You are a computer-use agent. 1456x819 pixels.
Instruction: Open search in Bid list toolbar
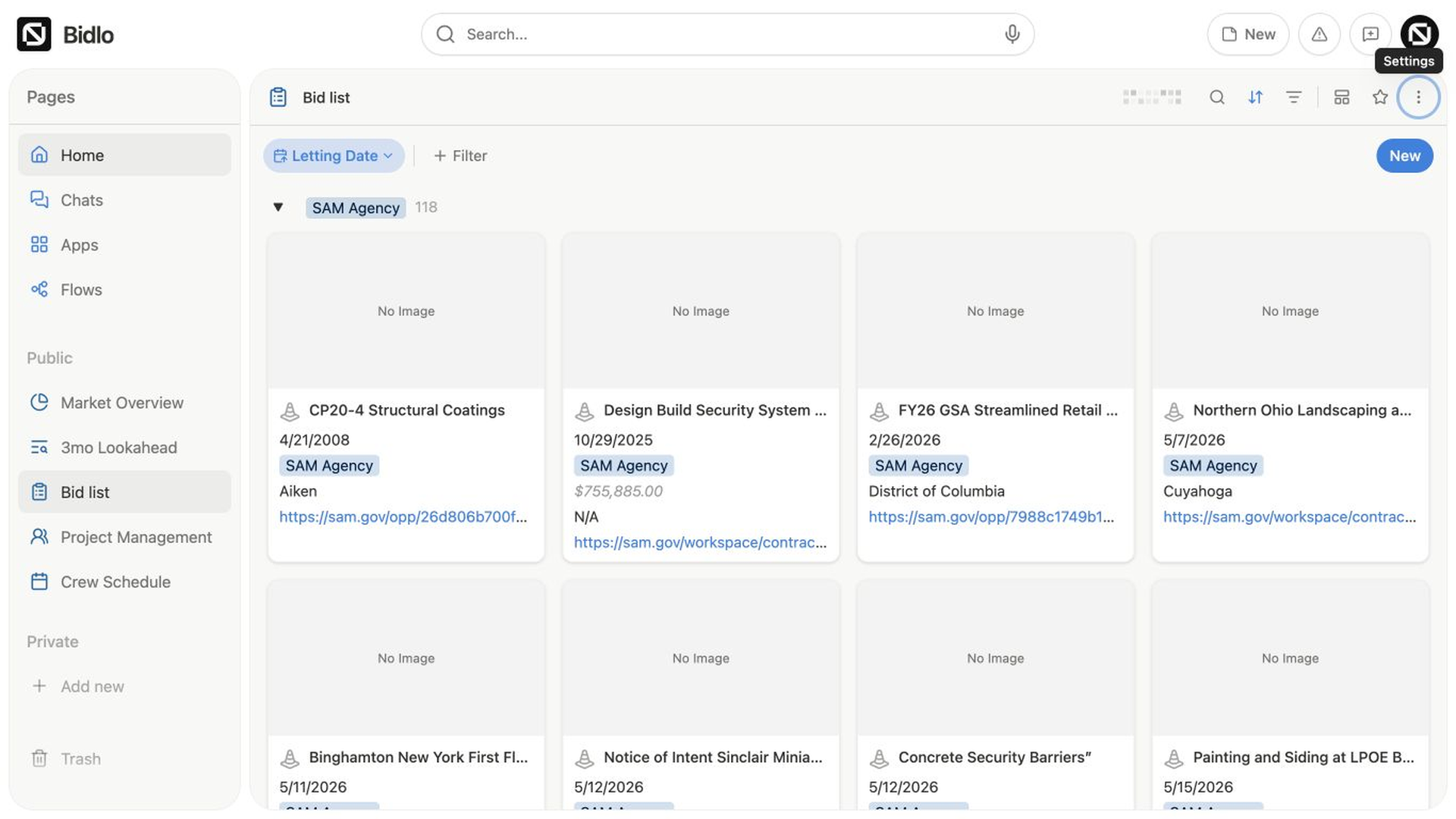pyautogui.click(x=1217, y=97)
